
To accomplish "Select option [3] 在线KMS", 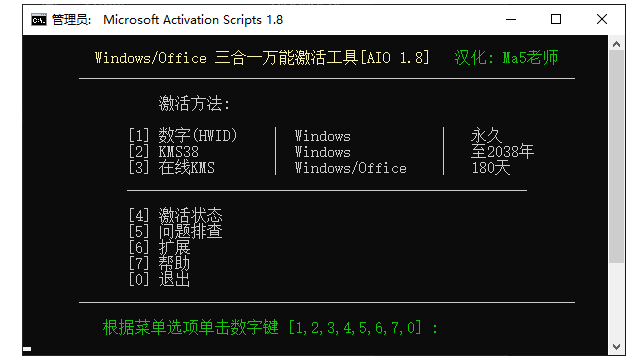I will pos(172,167).
